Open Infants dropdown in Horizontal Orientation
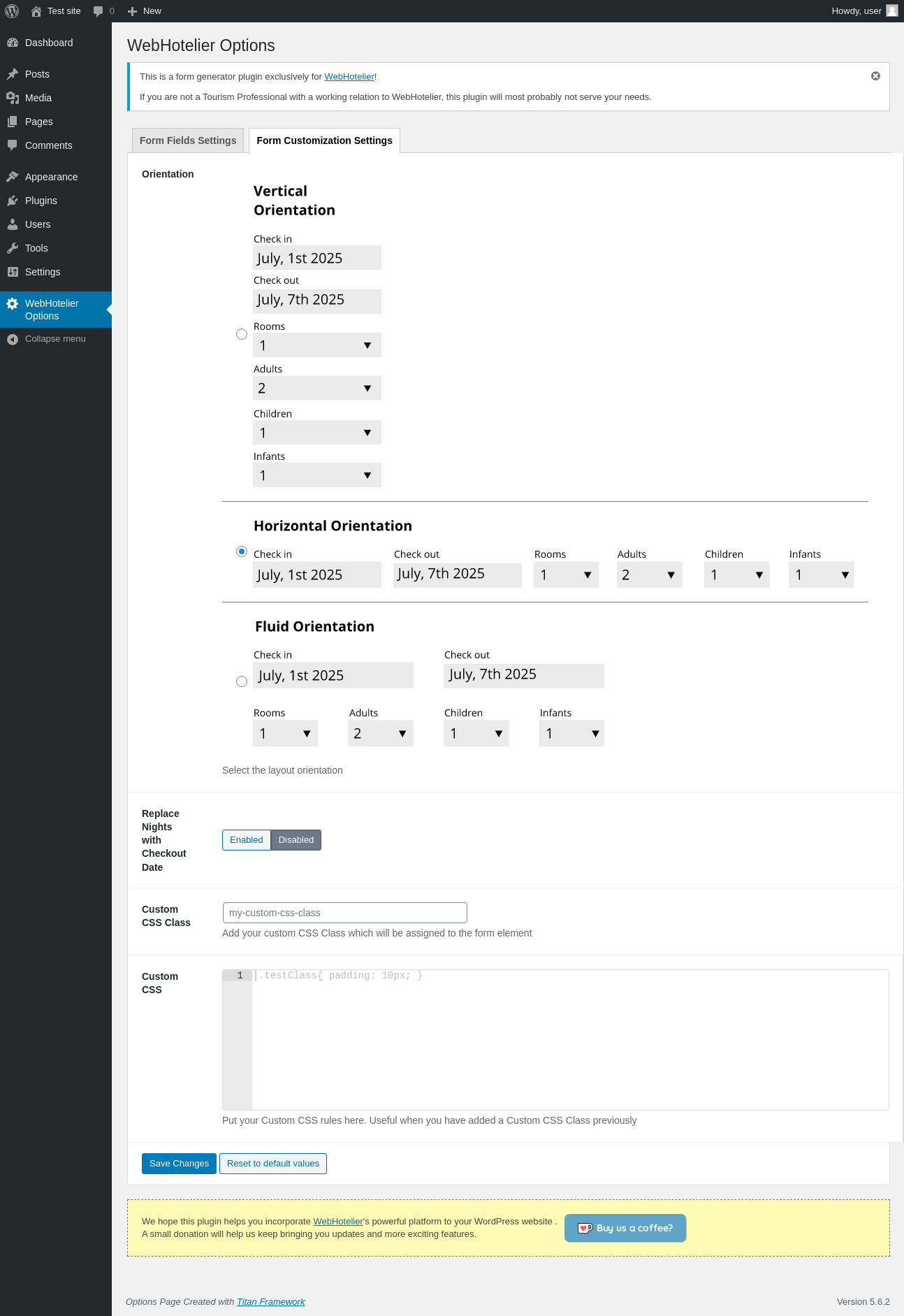 (822, 574)
